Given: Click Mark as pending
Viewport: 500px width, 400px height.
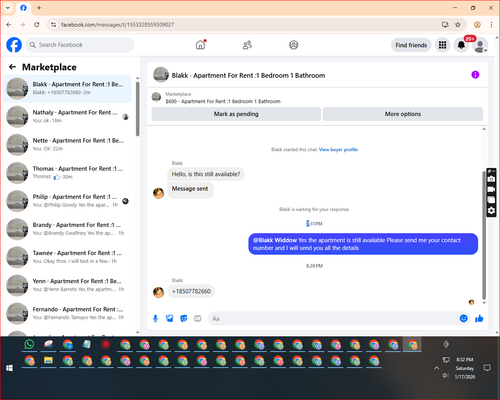Looking at the screenshot, I should point(236,114).
